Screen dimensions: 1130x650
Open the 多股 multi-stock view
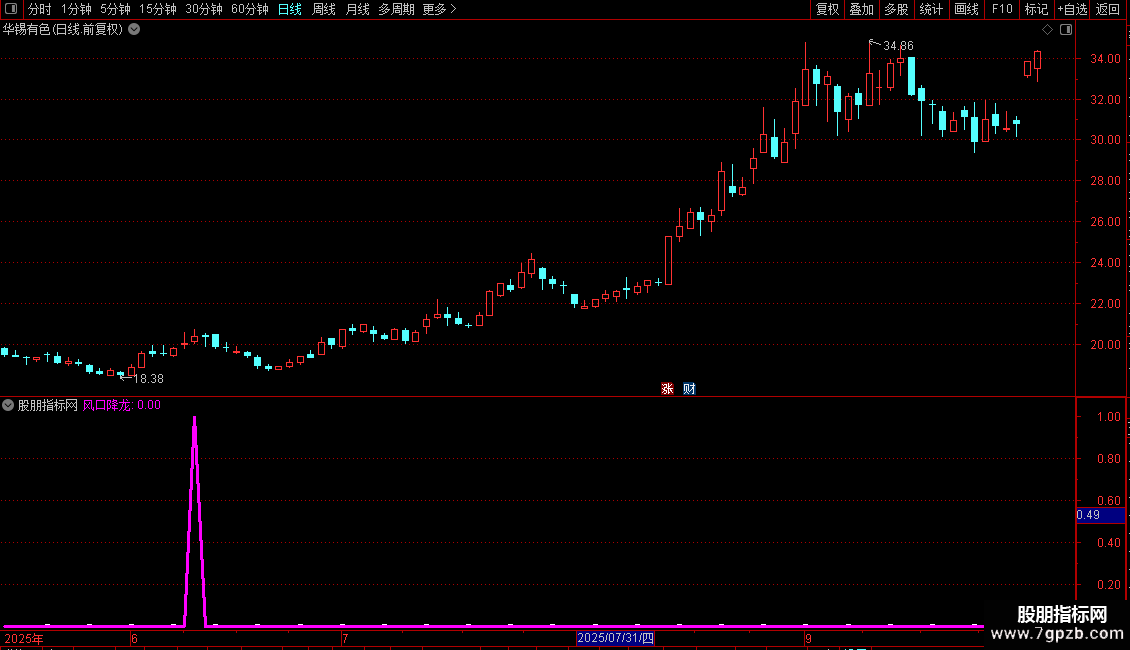click(896, 9)
